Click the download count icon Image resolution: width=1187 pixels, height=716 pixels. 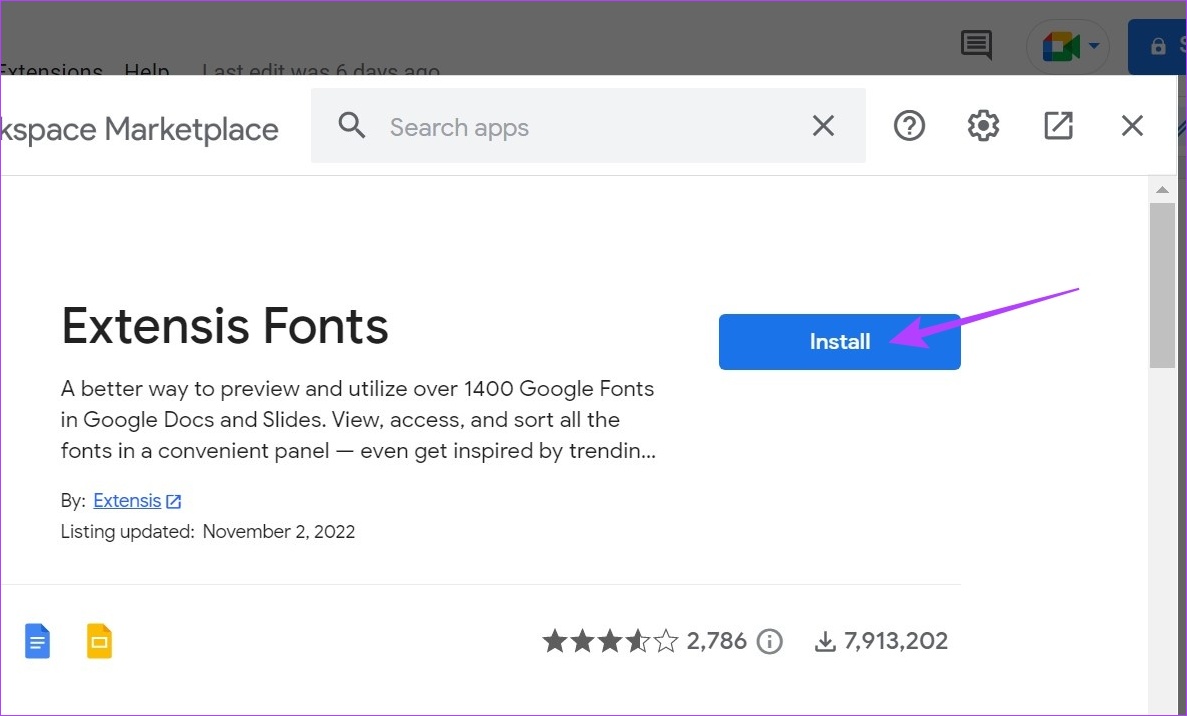824,642
